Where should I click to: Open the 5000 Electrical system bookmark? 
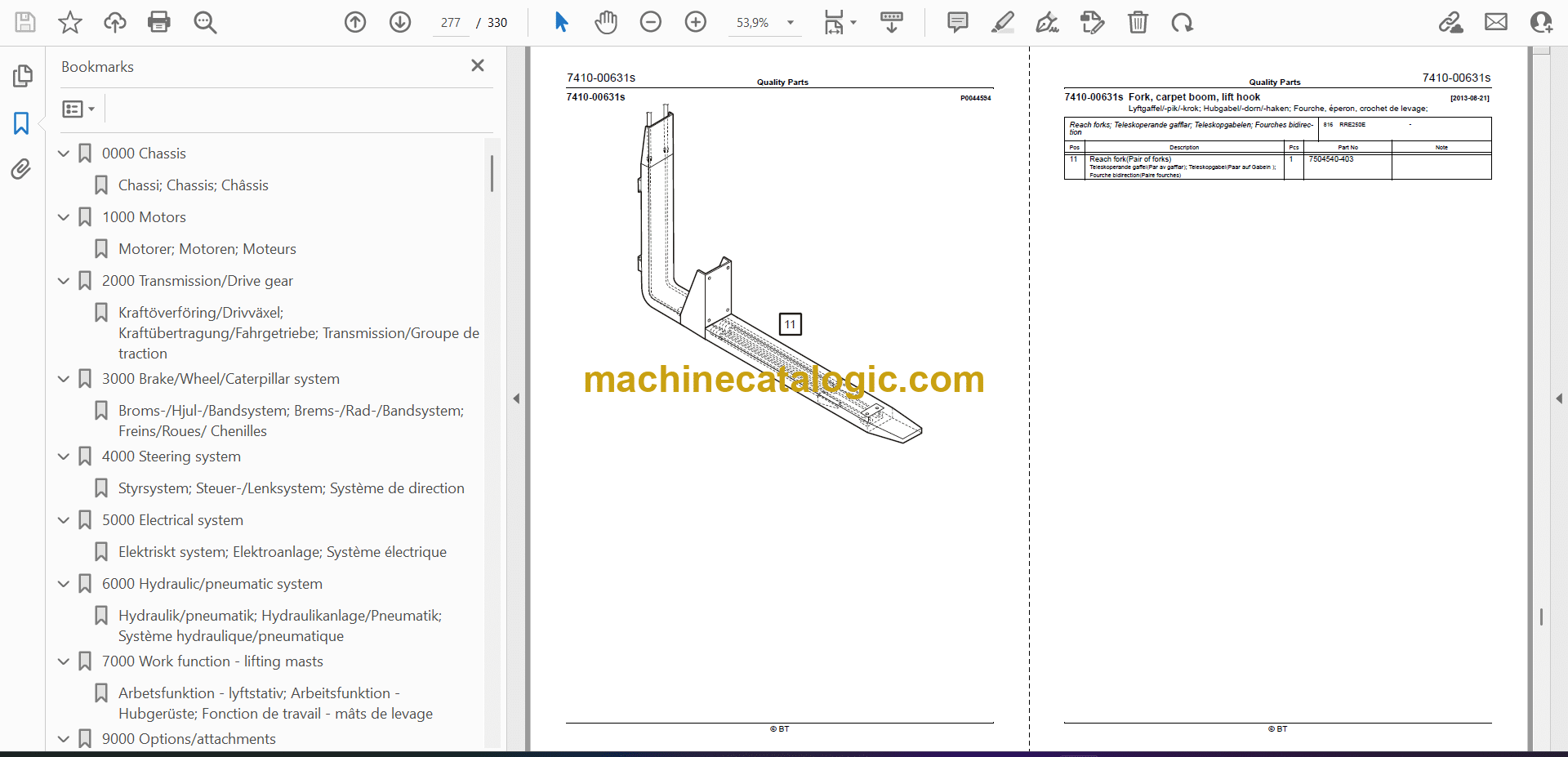(172, 520)
